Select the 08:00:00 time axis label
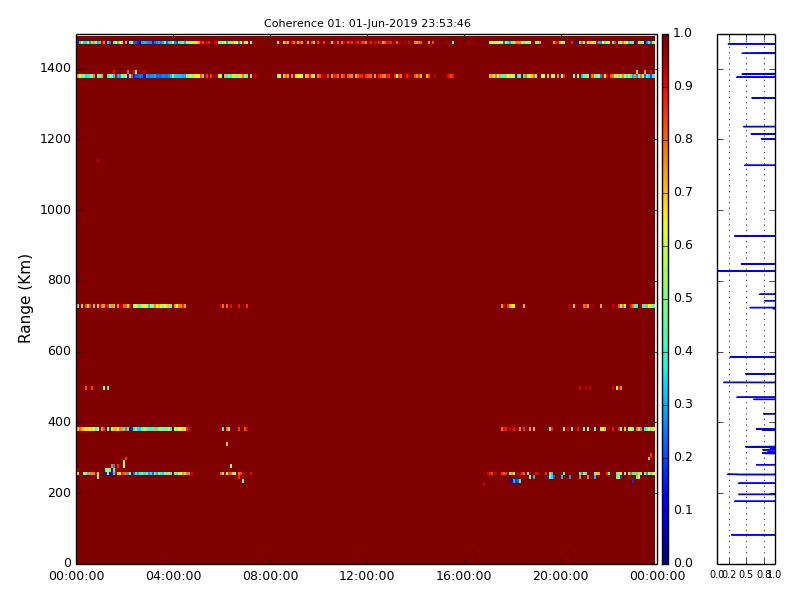800x600 pixels. (270, 576)
